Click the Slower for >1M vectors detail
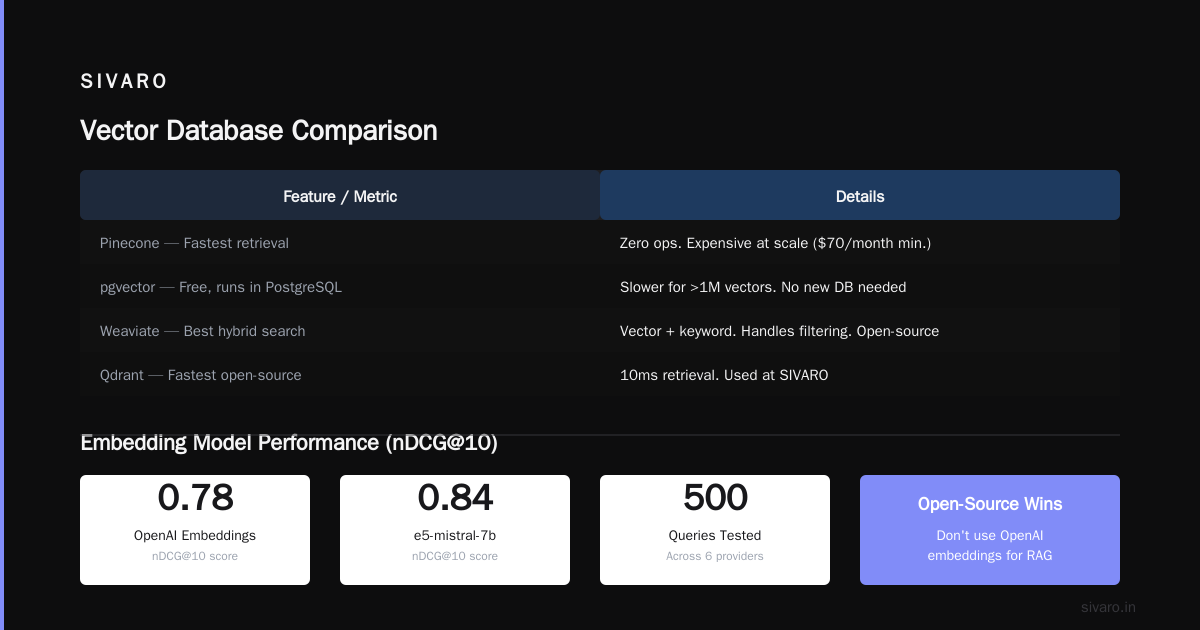 click(x=763, y=287)
